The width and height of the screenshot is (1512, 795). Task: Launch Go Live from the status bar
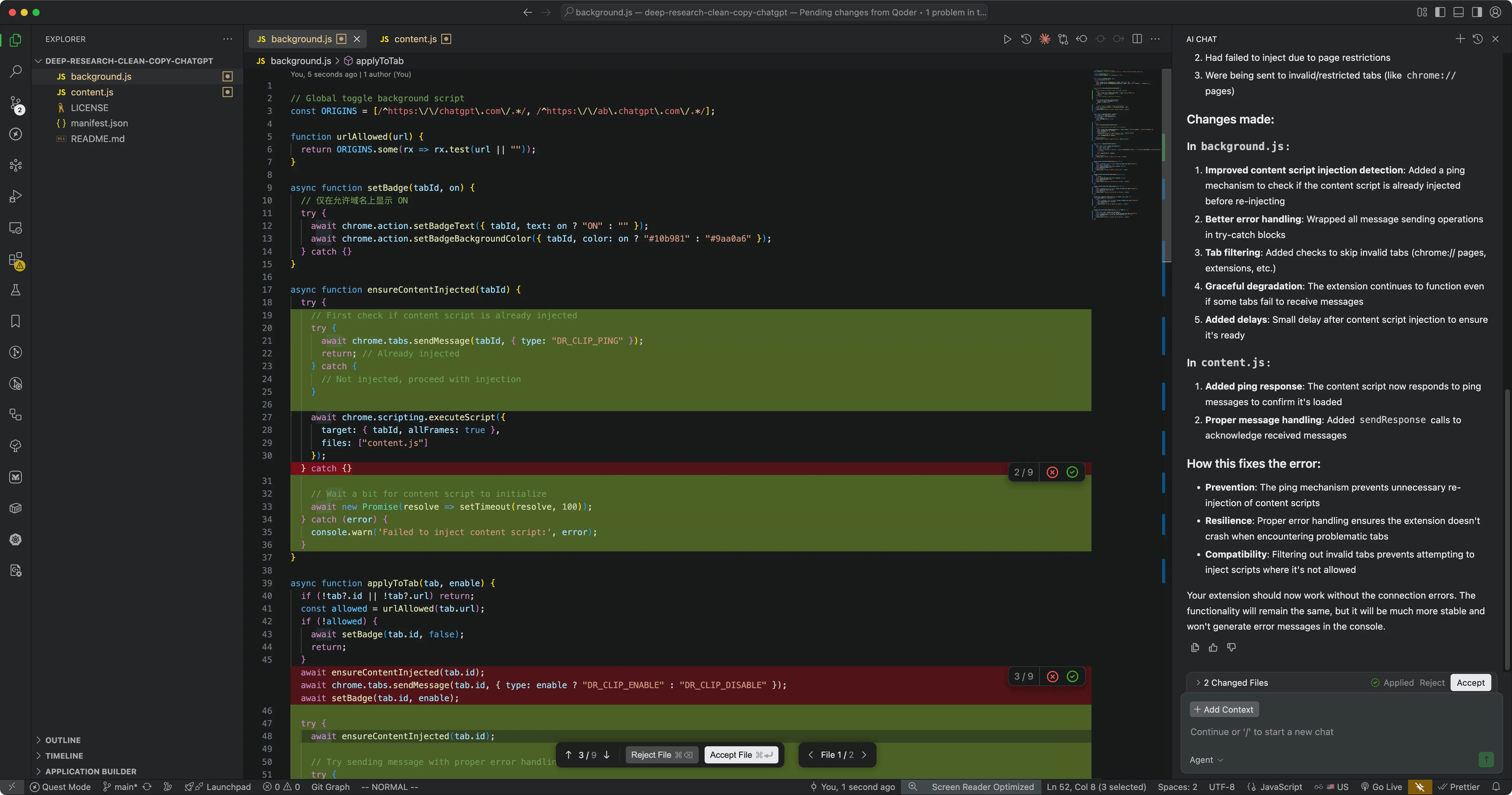[x=1382, y=787]
